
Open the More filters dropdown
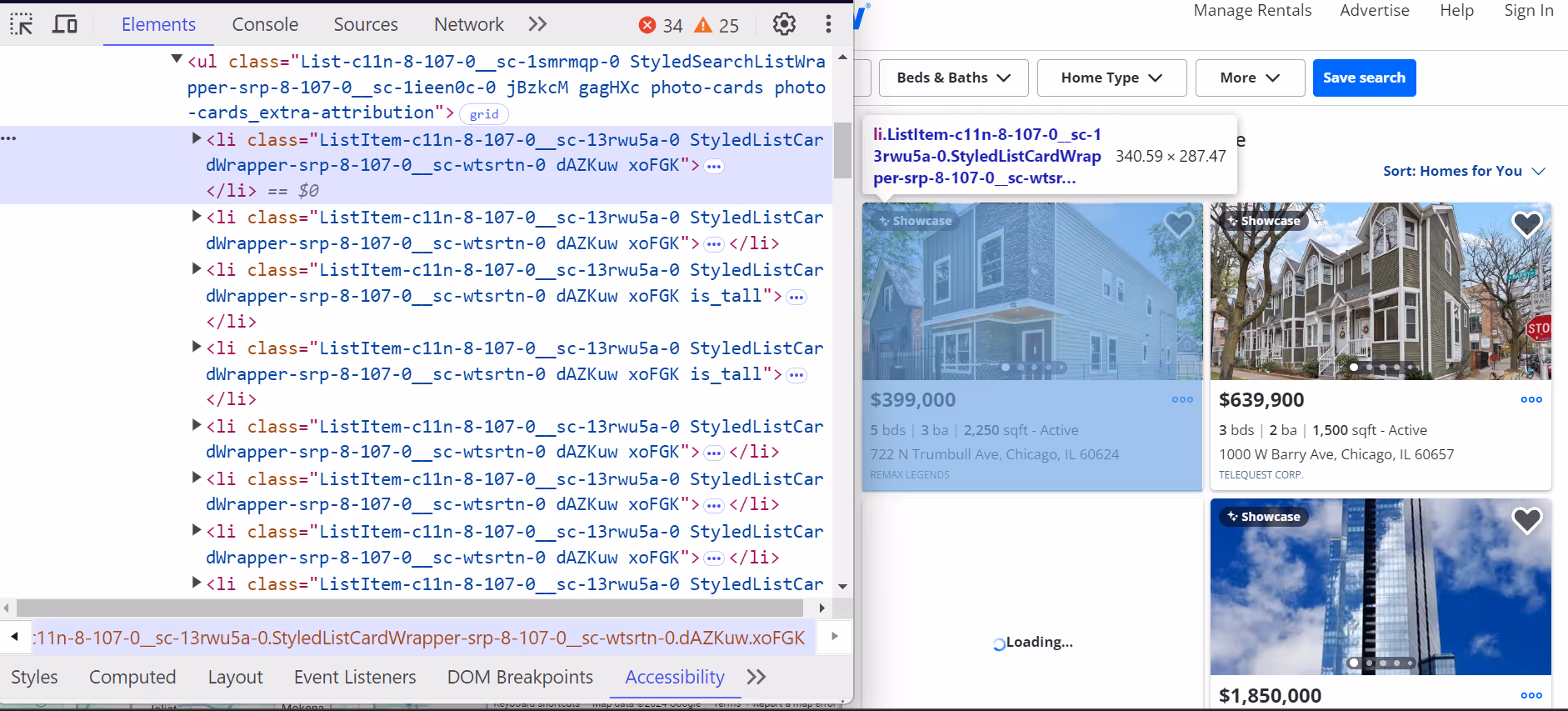tap(1250, 78)
